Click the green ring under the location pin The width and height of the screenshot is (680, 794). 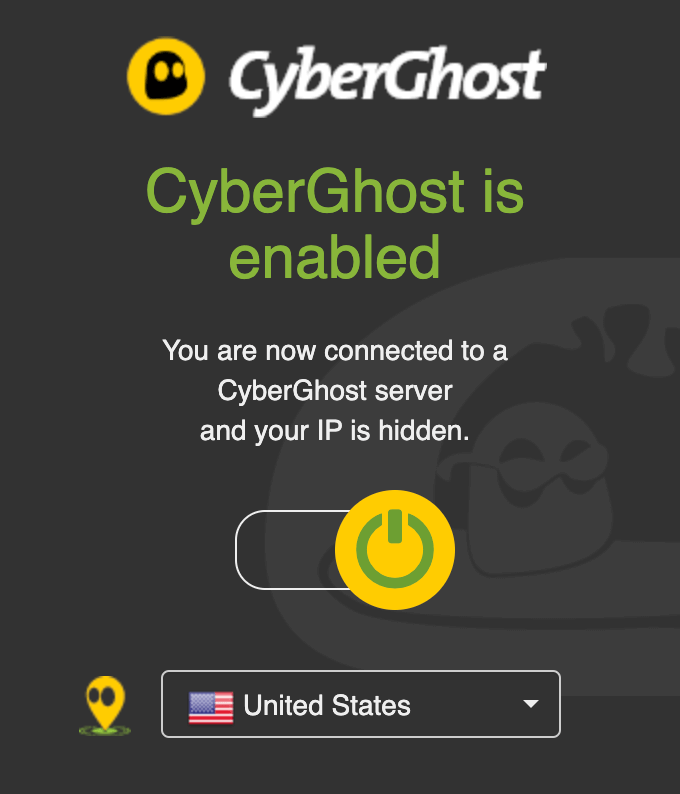(x=105, y=730)
